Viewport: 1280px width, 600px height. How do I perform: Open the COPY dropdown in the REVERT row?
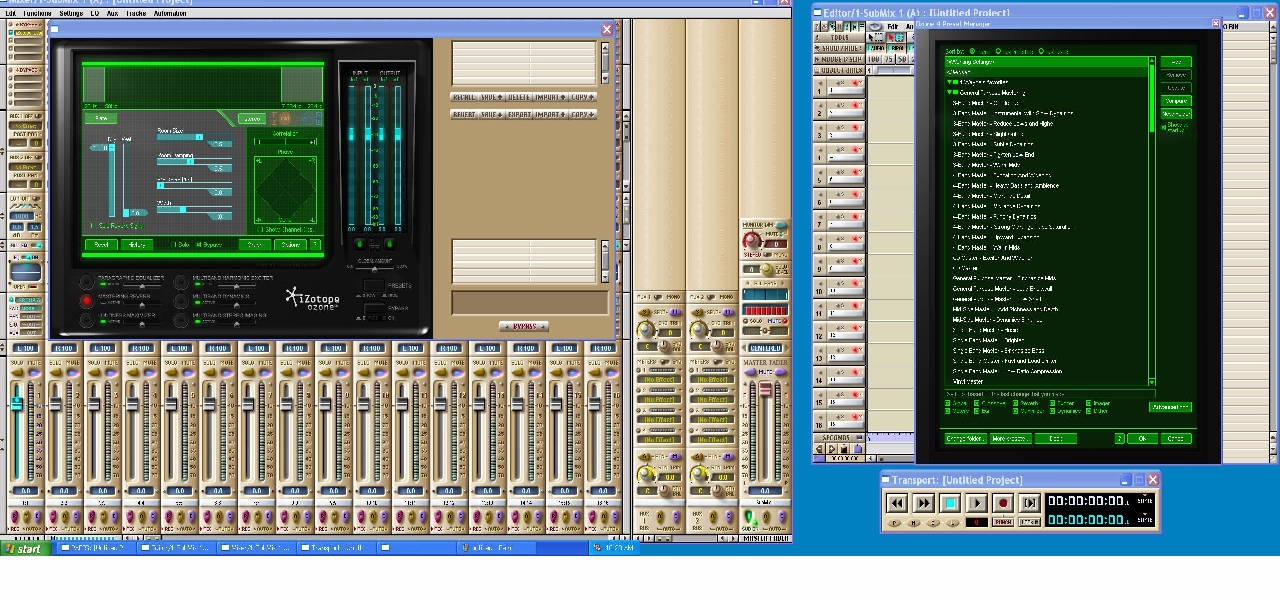pyautogui.click(x=582, y=115)
